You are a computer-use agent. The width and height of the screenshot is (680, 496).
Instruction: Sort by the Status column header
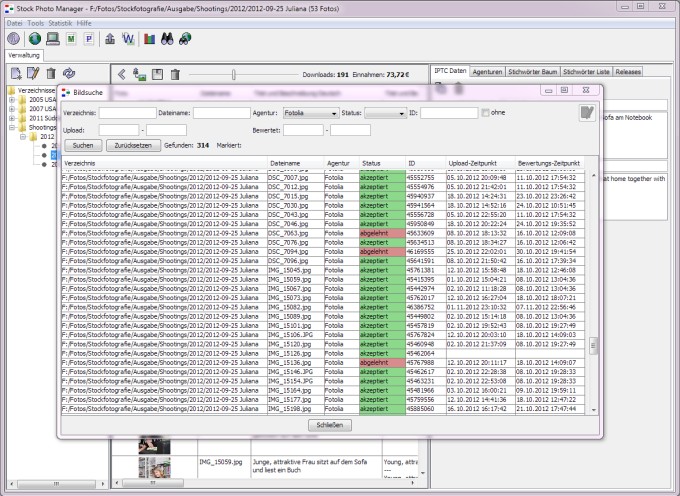point(382,163)
